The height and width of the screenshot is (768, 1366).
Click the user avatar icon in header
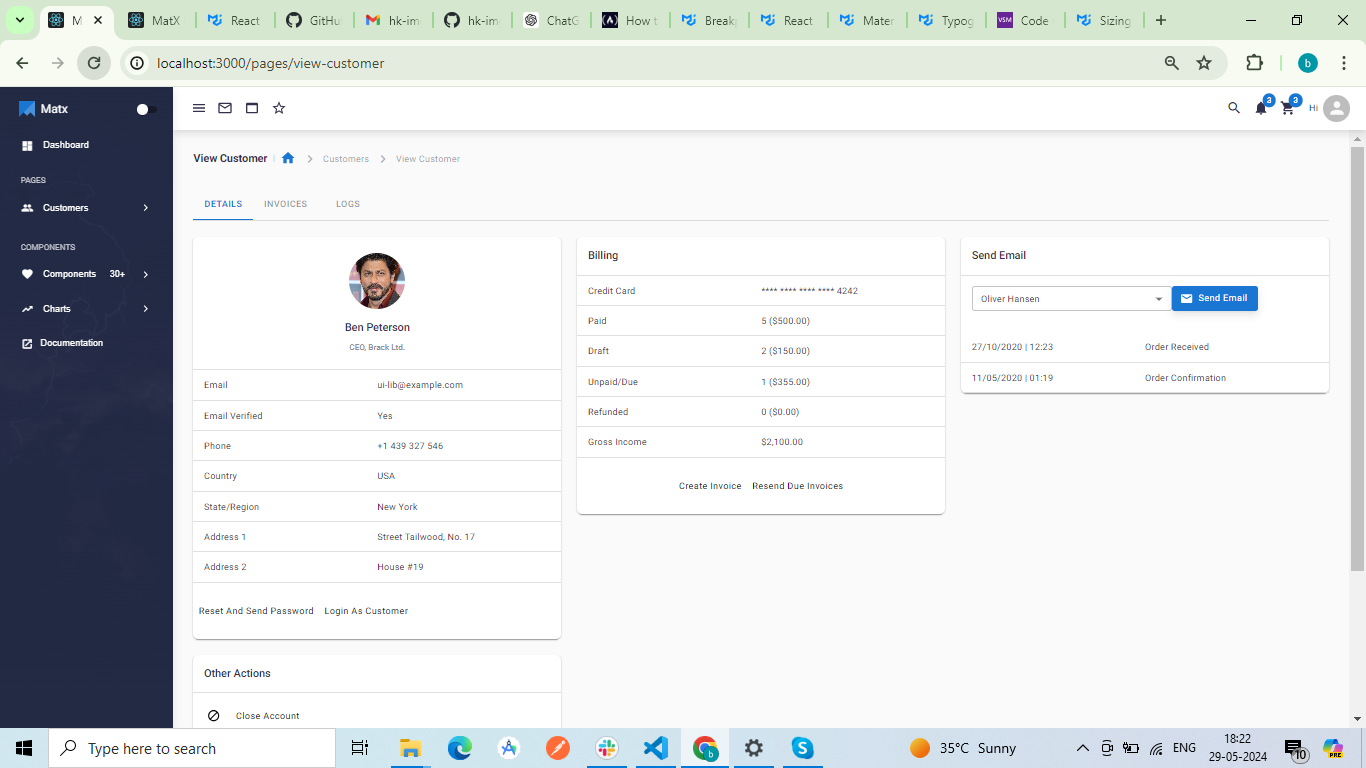pyautogui.click(x=1336, y=108)
